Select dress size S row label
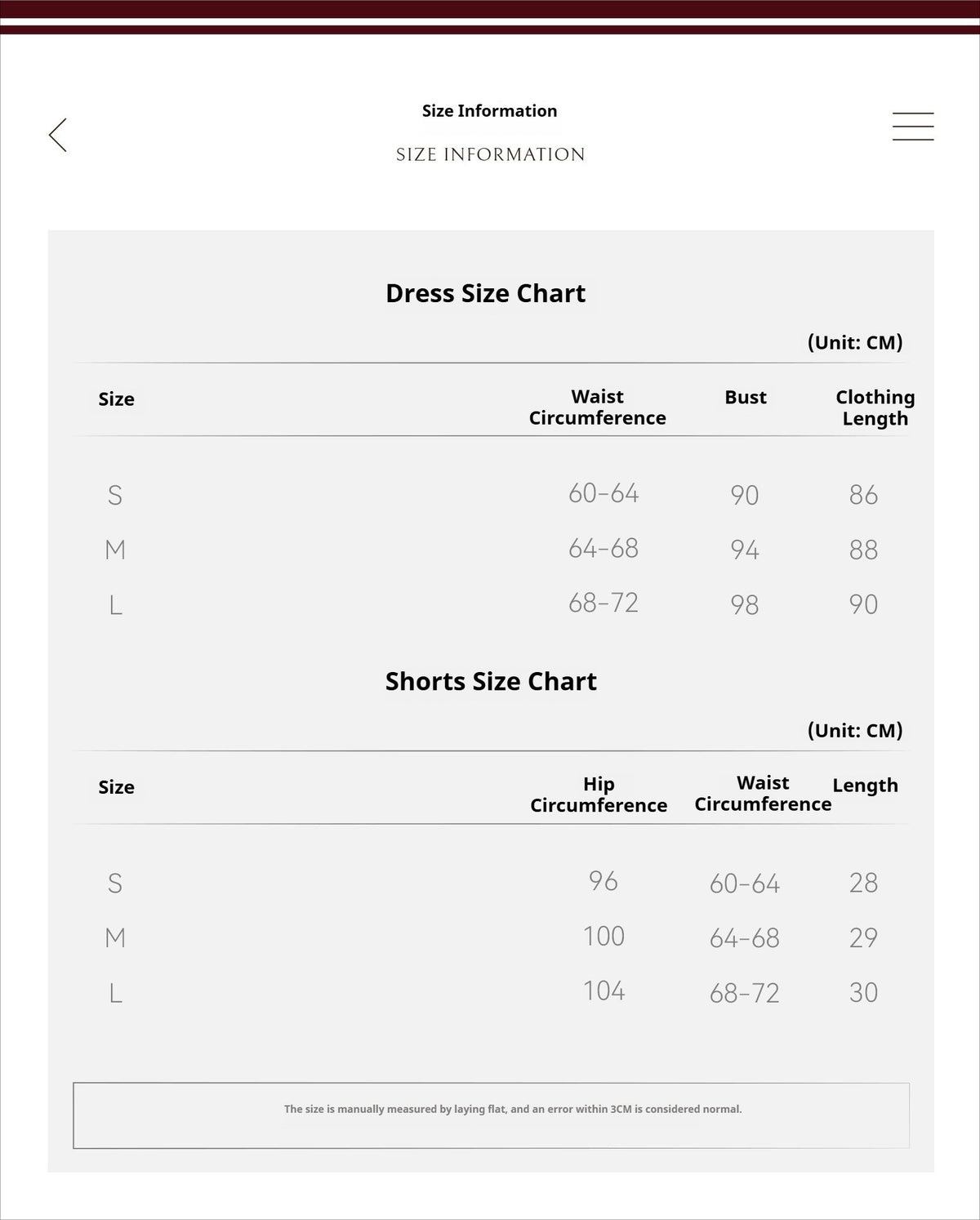Screen dimensions: 980x1220 [x=115, y=495]
